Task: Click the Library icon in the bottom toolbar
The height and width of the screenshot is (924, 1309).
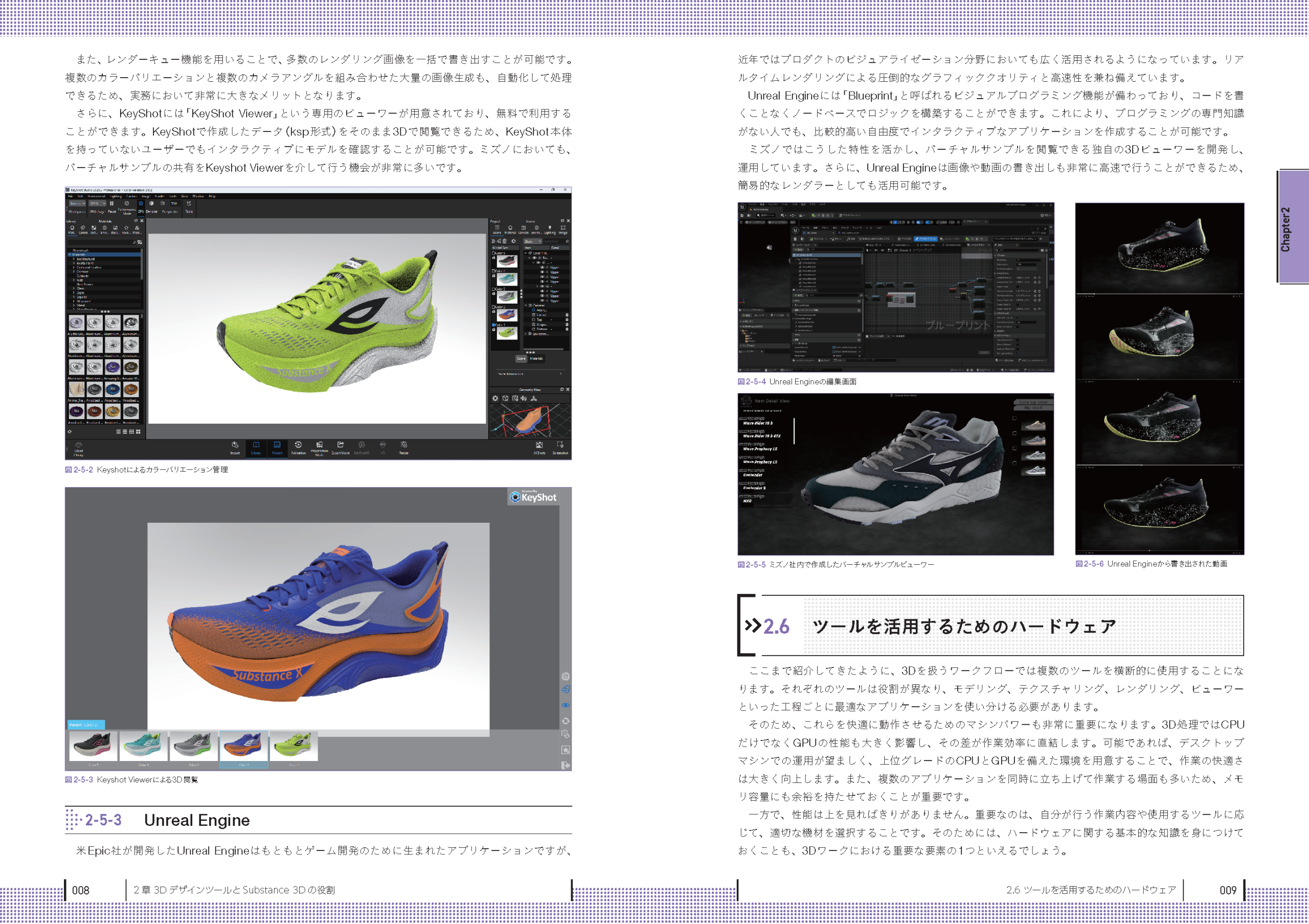Action: pyautogui.click(x=256, y=448)
